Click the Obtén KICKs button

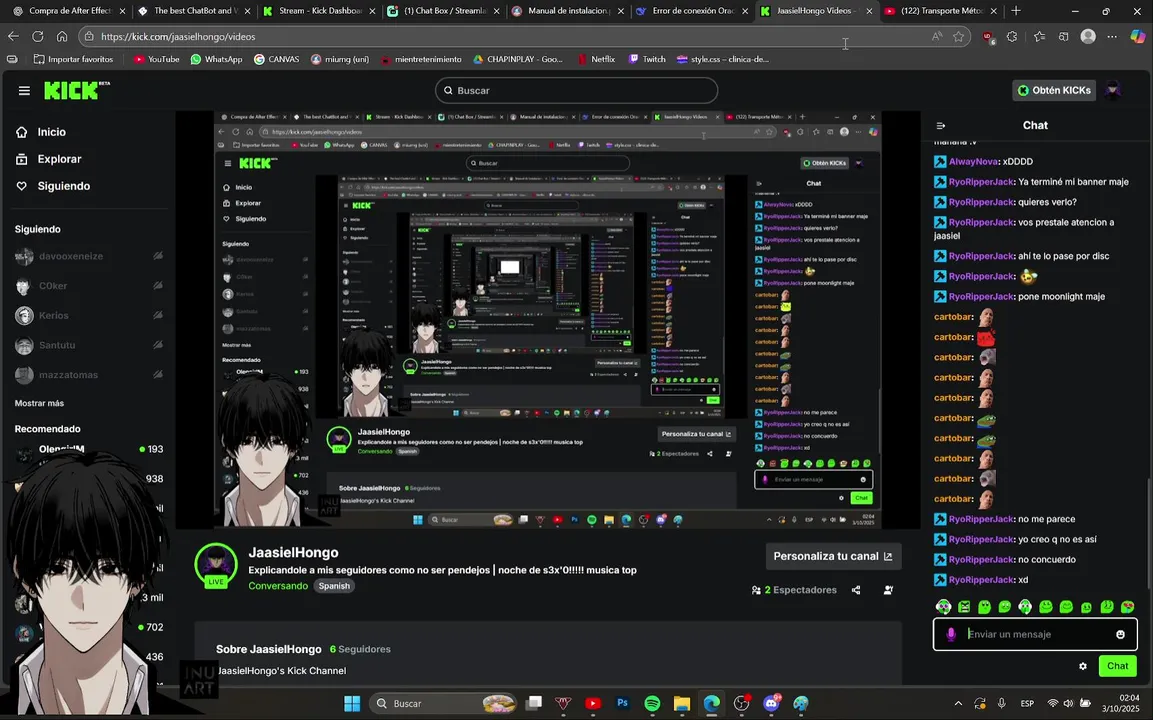(1054, 90)
